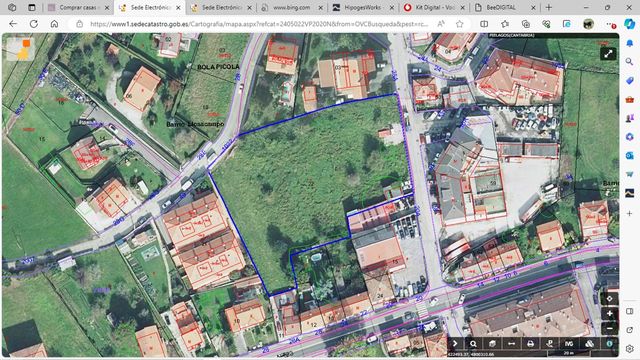The image size is (640, 360).
Task: Switch to the HipogesWorks tab
Action: 364,7
